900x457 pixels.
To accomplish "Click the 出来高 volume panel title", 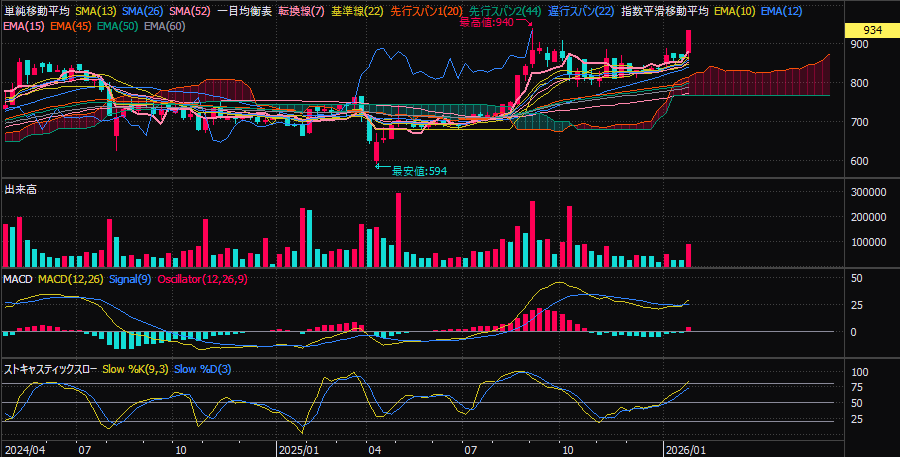I will pyautogui.click(x=21, y=189).
